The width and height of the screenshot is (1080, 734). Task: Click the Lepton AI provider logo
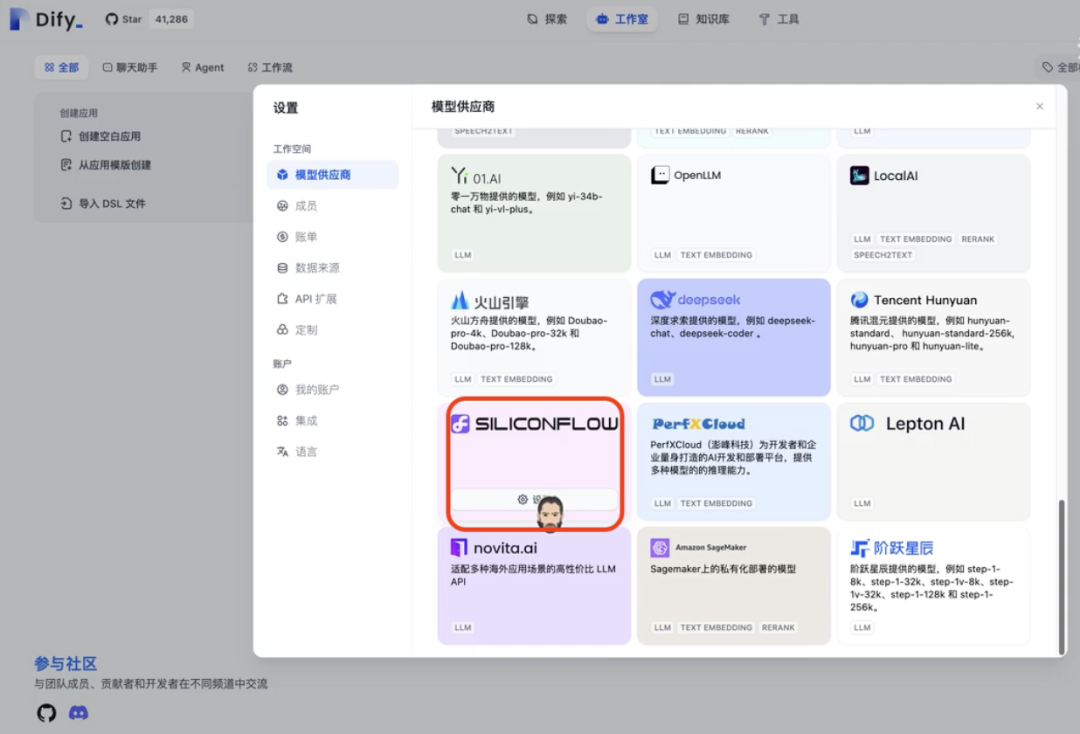(862, 423)
